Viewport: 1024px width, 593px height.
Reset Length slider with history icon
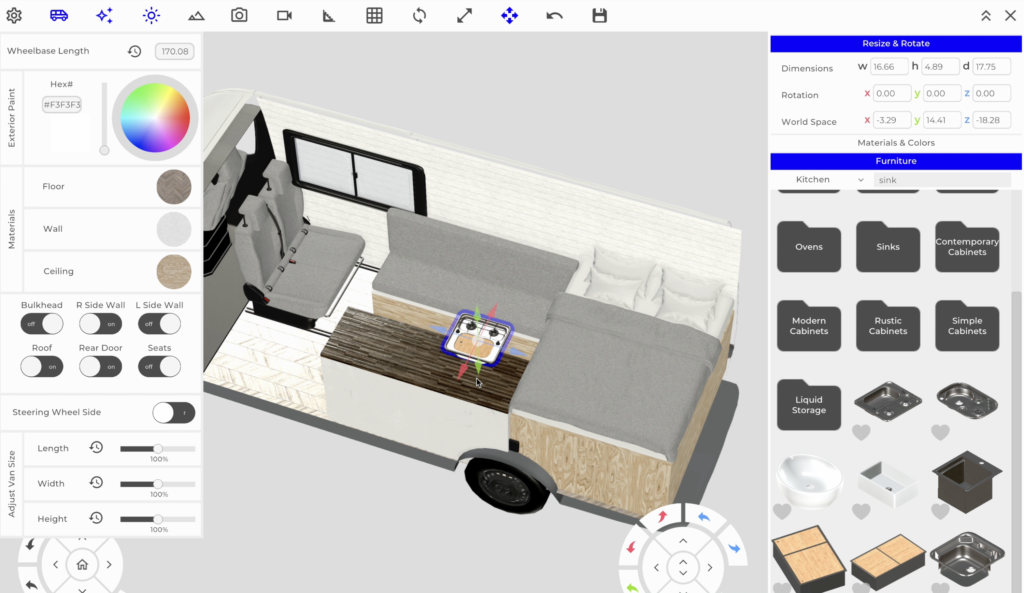click(x=96, y=447)
